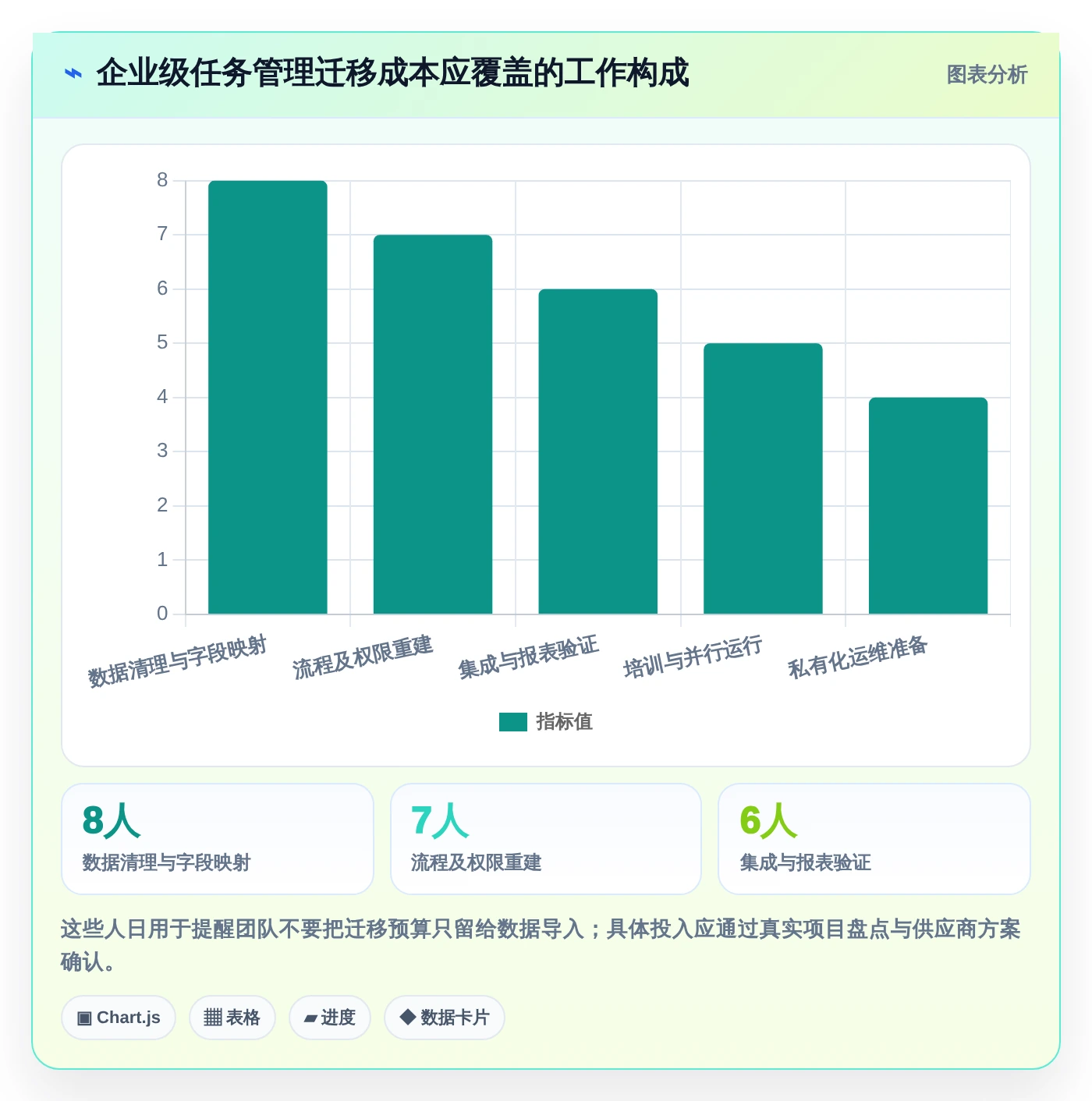Click the 流程及权限重建 axis label under chart
This screenshot has height=1101, width=1092.
pyautogui.click(x=363, y=657)
